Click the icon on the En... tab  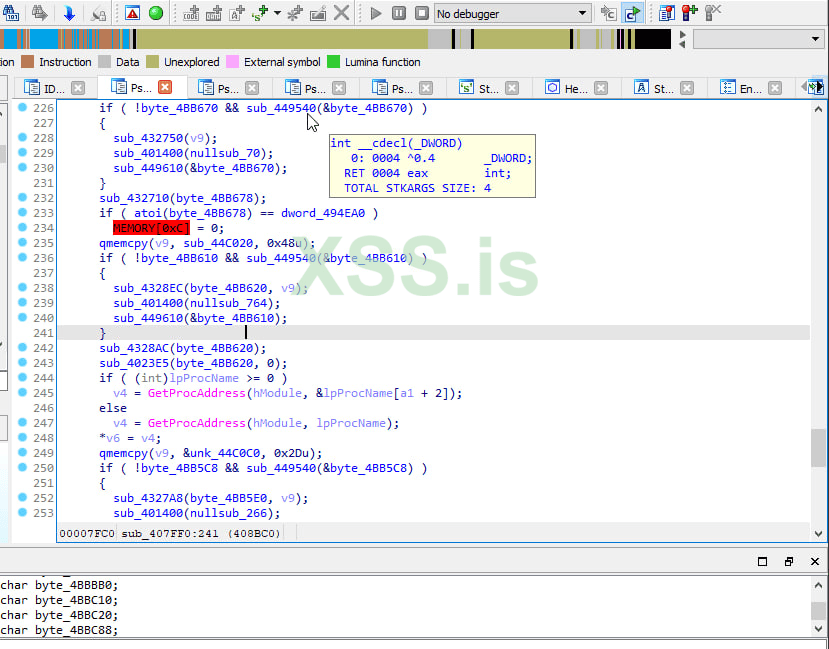tap(727, 88)
